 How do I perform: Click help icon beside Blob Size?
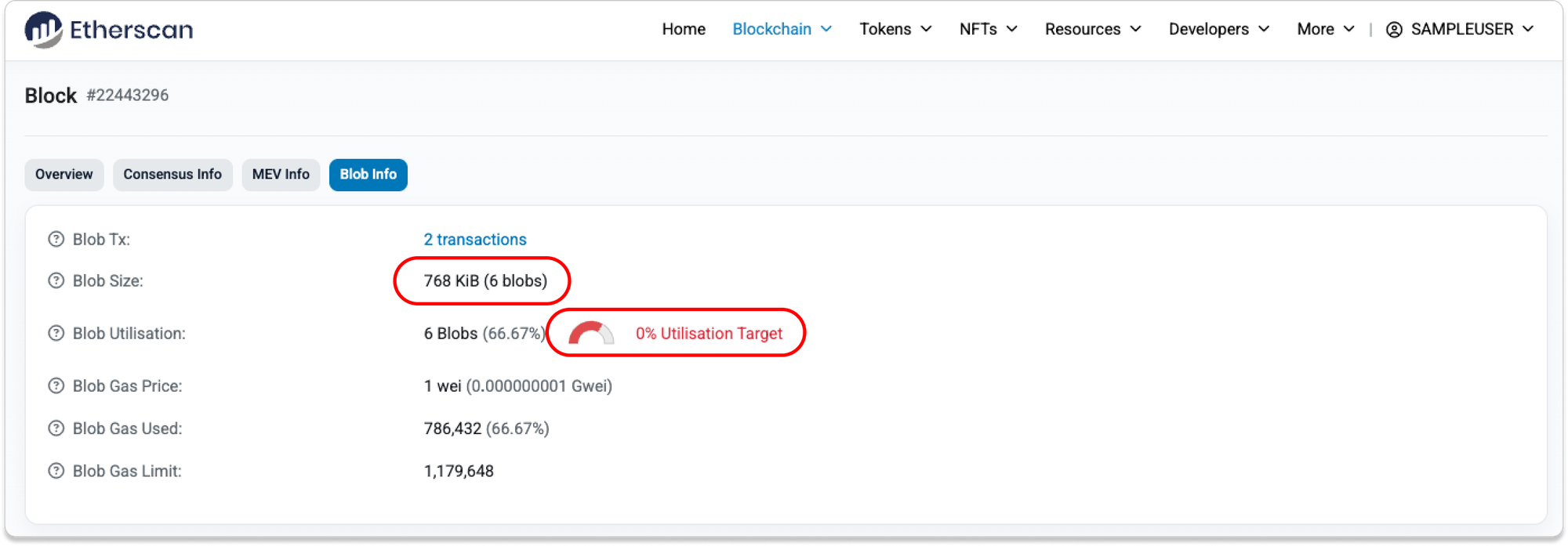(56, 281)
